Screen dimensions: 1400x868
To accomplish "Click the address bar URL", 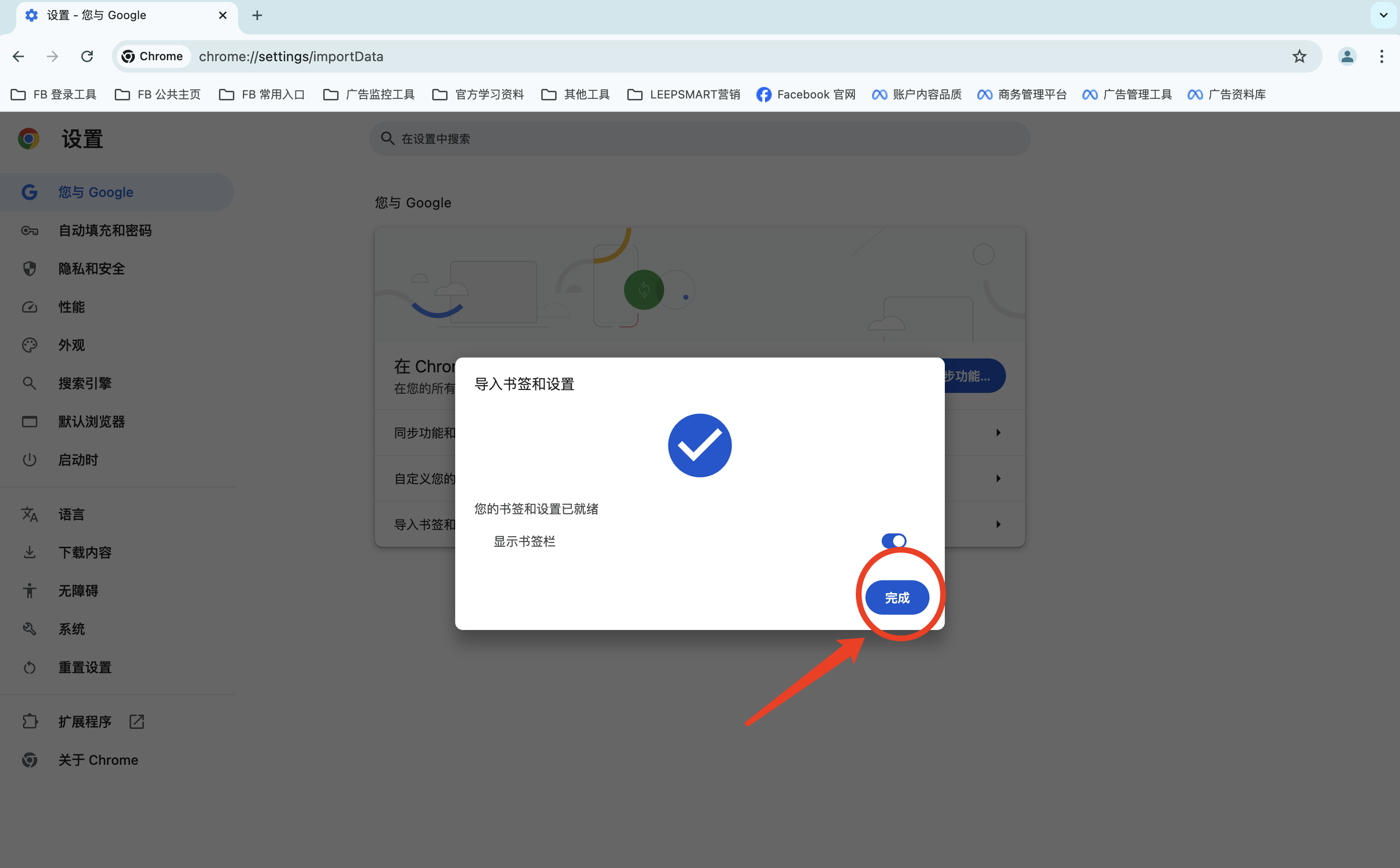I will click(x=291, y=56).
